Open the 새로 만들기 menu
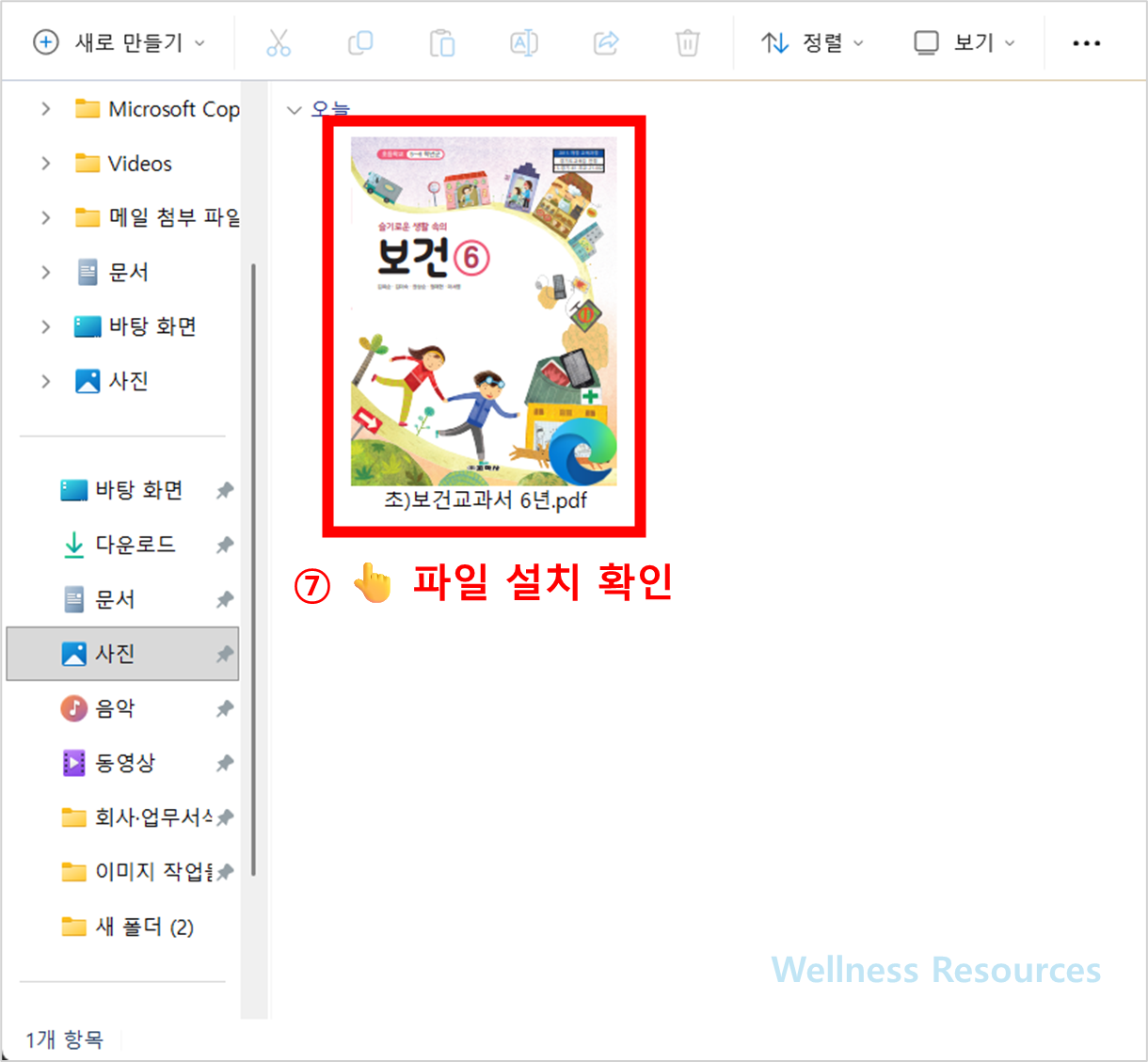This screenshot has height=1062, width=1148. (x=119, y=42)
